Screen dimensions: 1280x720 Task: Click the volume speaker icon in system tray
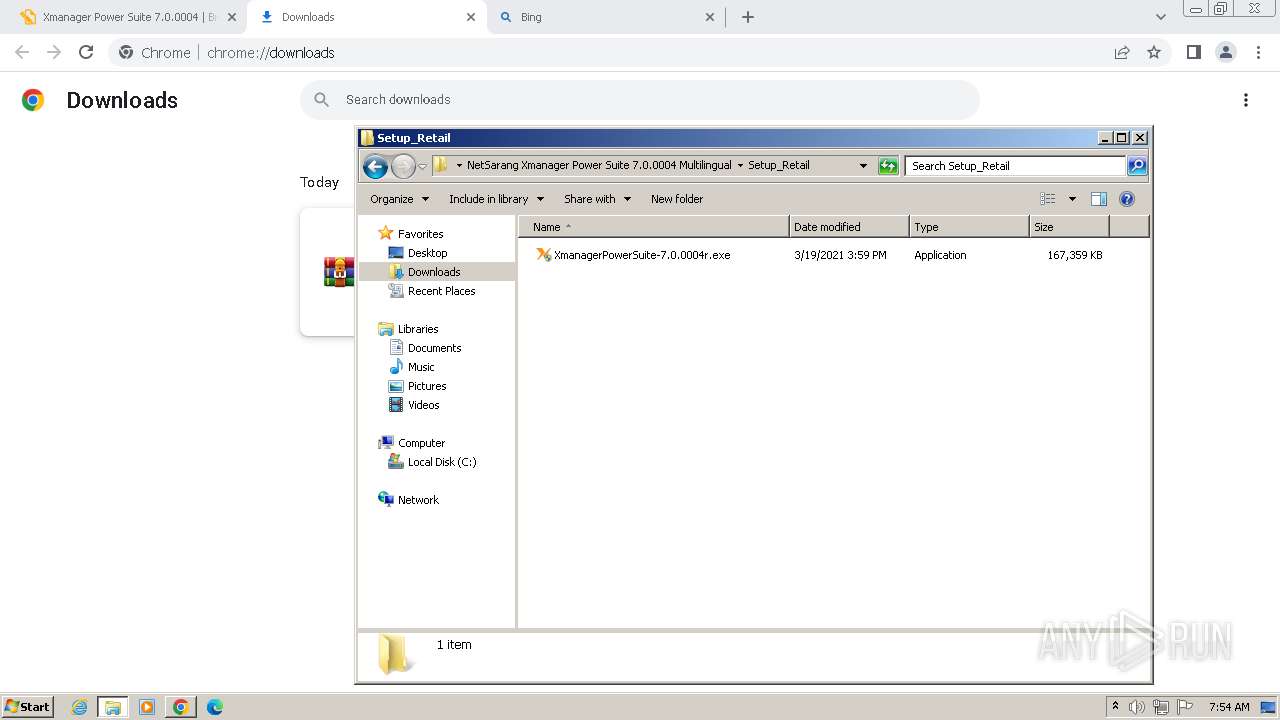click(x=1137, y=707)
